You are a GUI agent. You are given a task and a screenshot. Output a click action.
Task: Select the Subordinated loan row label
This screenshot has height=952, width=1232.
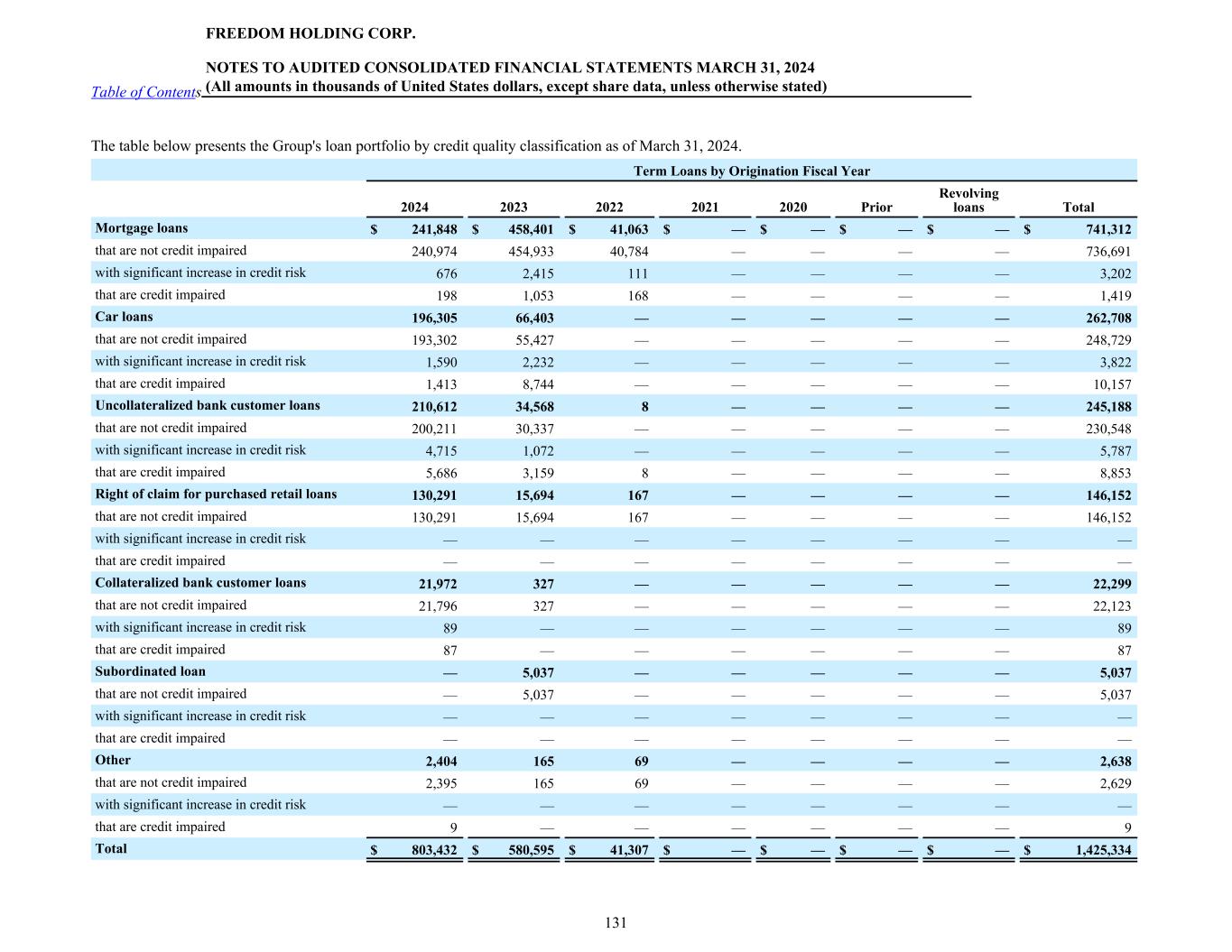(151, 671)
